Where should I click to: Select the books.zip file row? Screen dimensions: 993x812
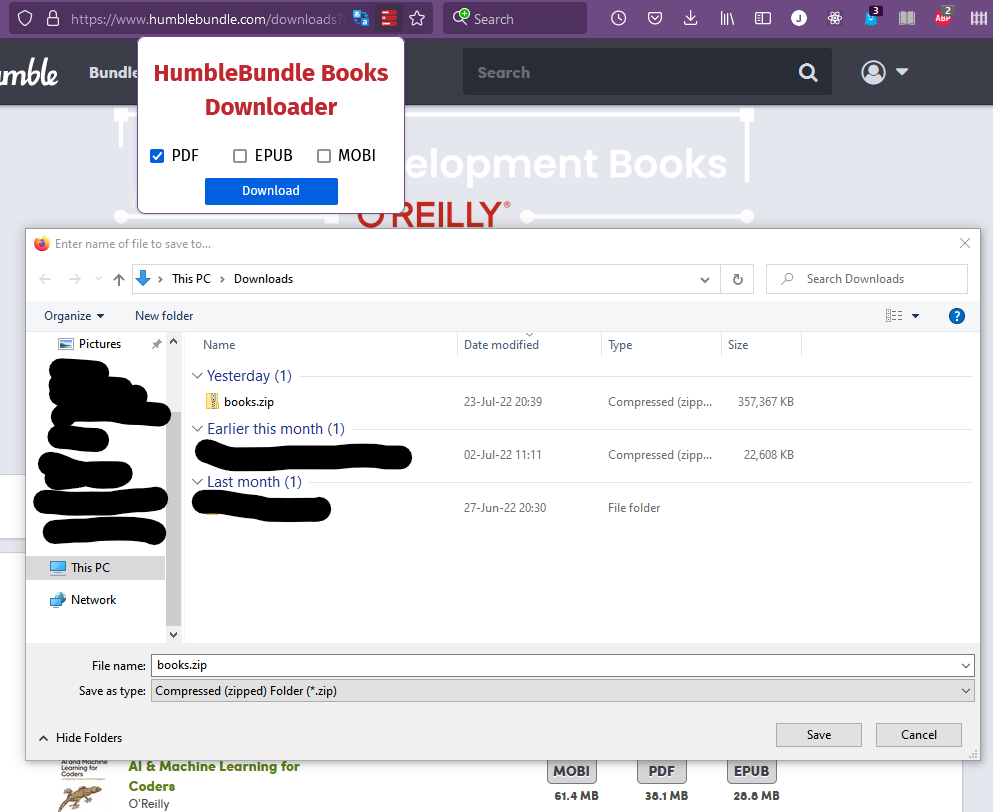point(499,402)
